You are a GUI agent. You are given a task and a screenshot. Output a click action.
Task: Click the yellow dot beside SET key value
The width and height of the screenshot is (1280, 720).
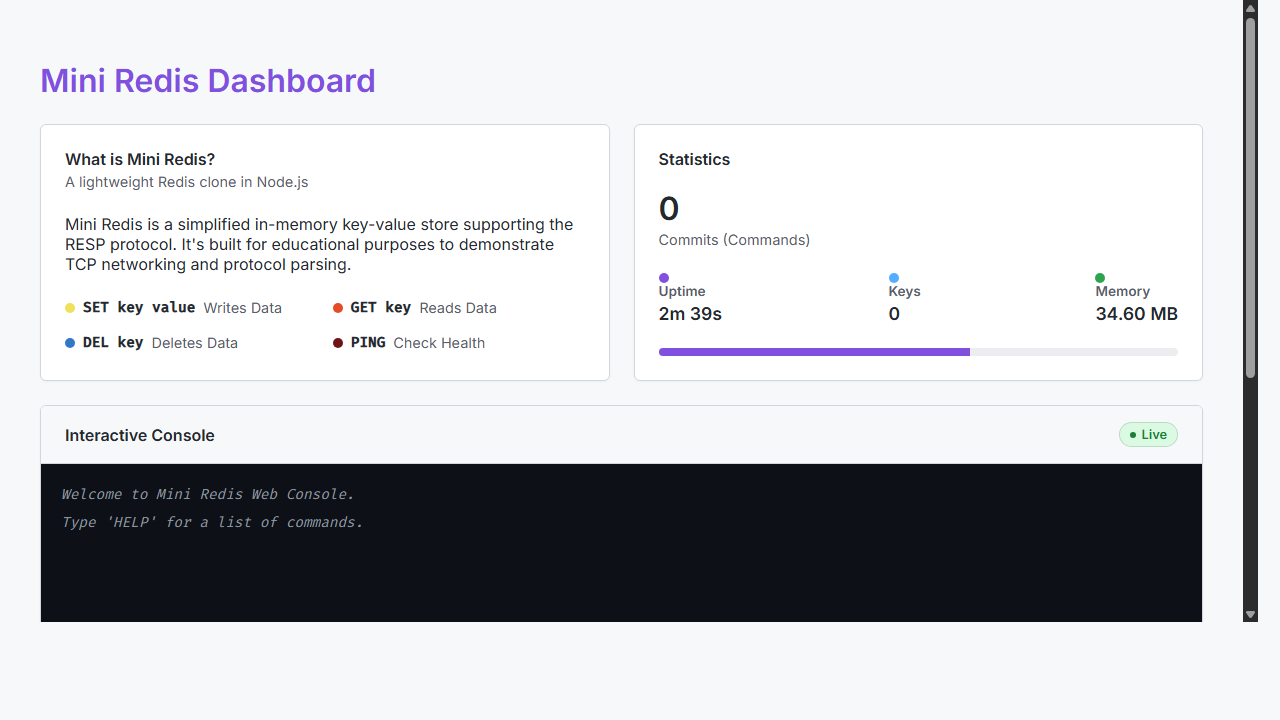pos(70,308)
